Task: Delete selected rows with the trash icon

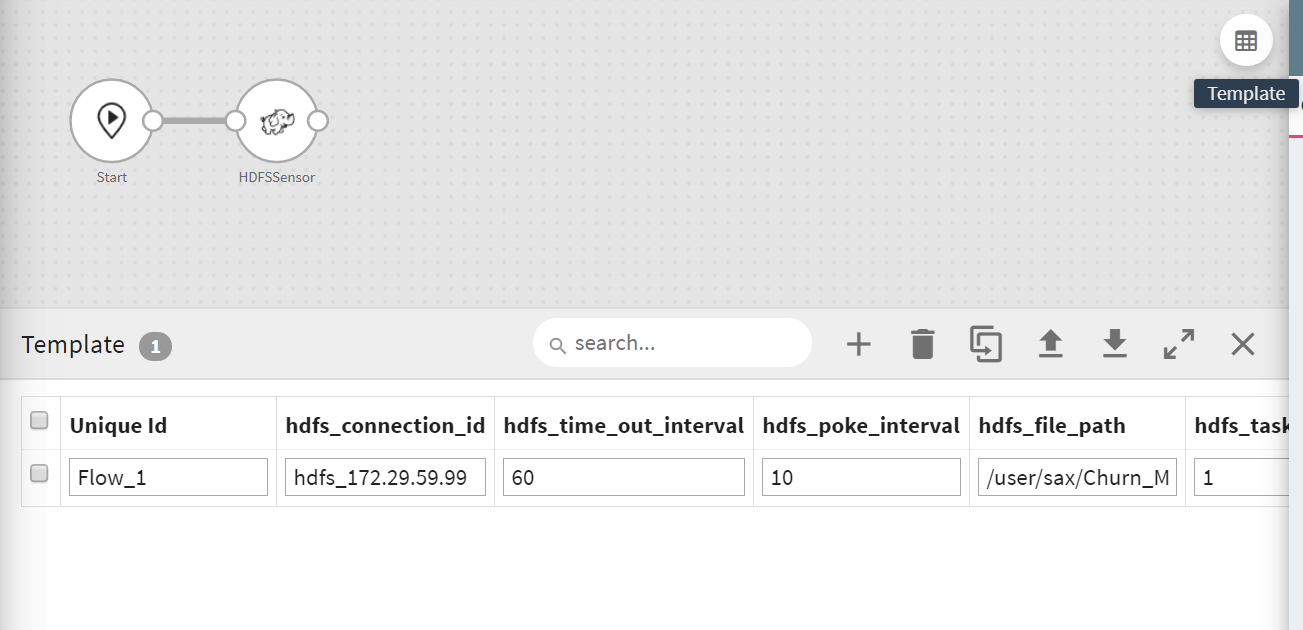Action: [922, 345]
